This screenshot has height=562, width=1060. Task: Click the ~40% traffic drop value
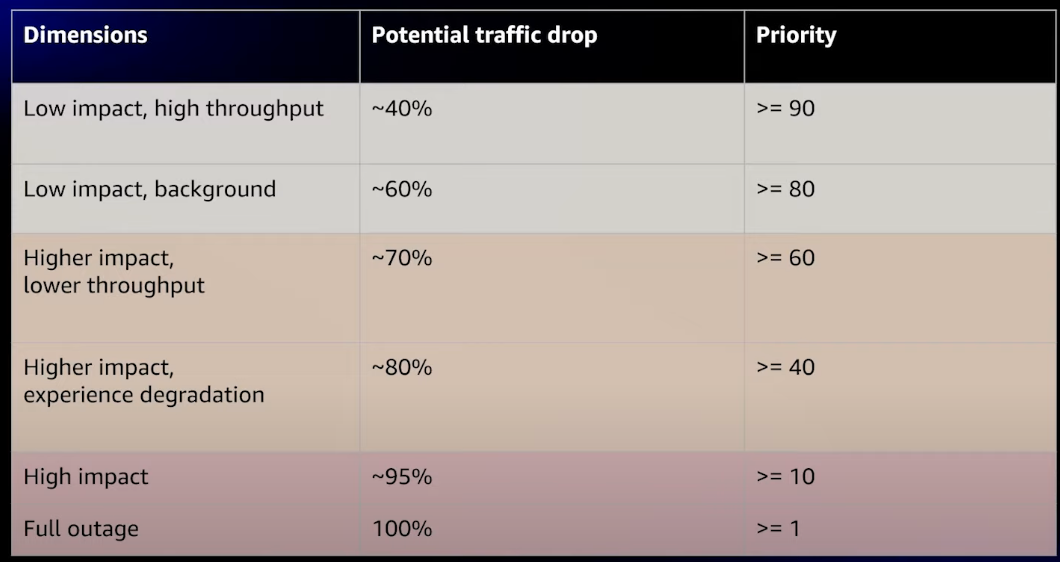(x=402, y=108)
